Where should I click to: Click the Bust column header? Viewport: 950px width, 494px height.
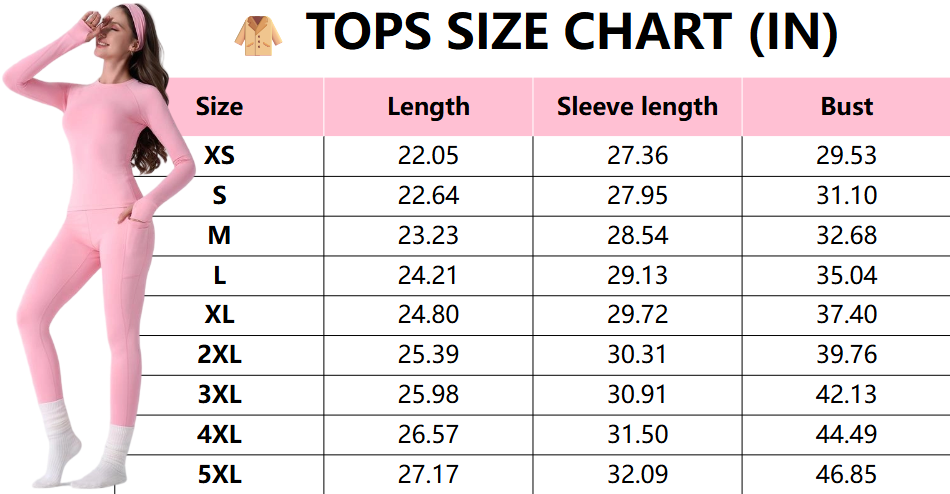coord(846,107)
